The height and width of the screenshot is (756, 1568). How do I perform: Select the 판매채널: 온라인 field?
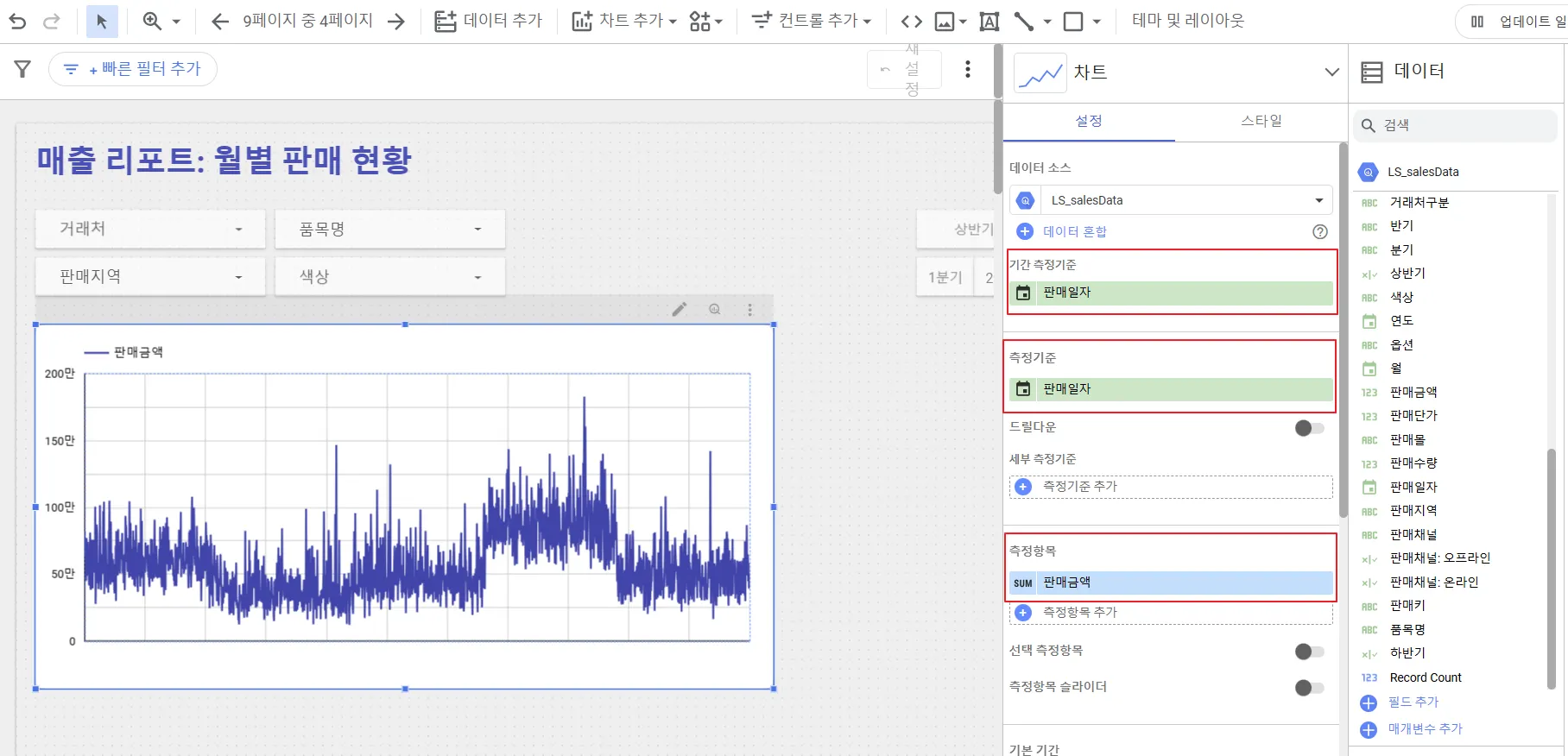click(x=1433, y=583)
